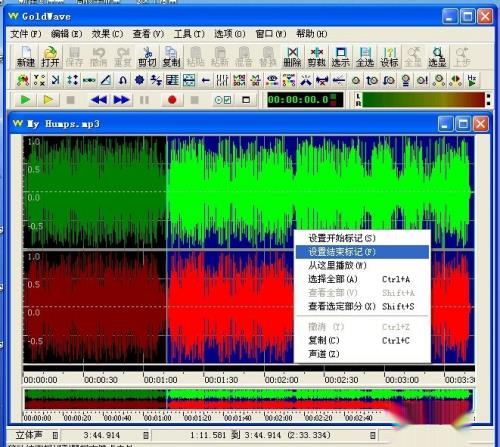Choose 声道(Z) in context menu

362,354
